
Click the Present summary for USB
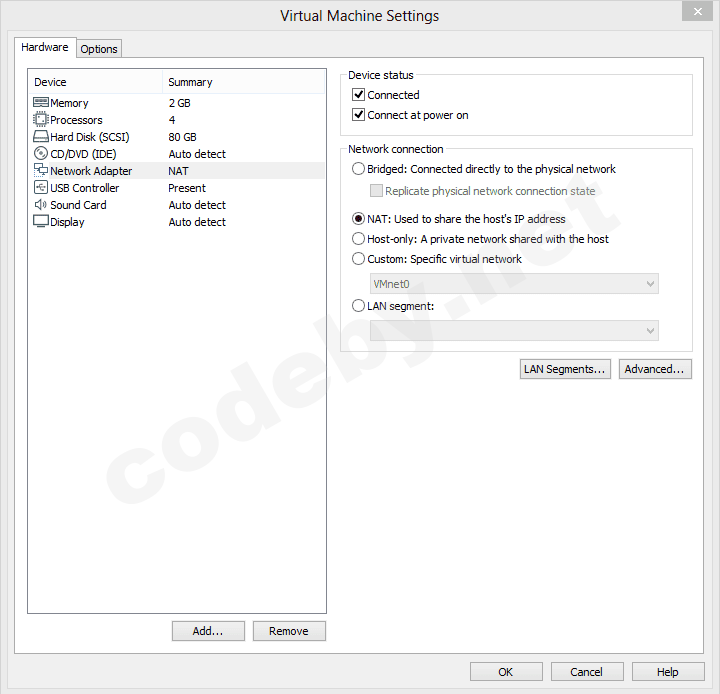coord(187,188)
